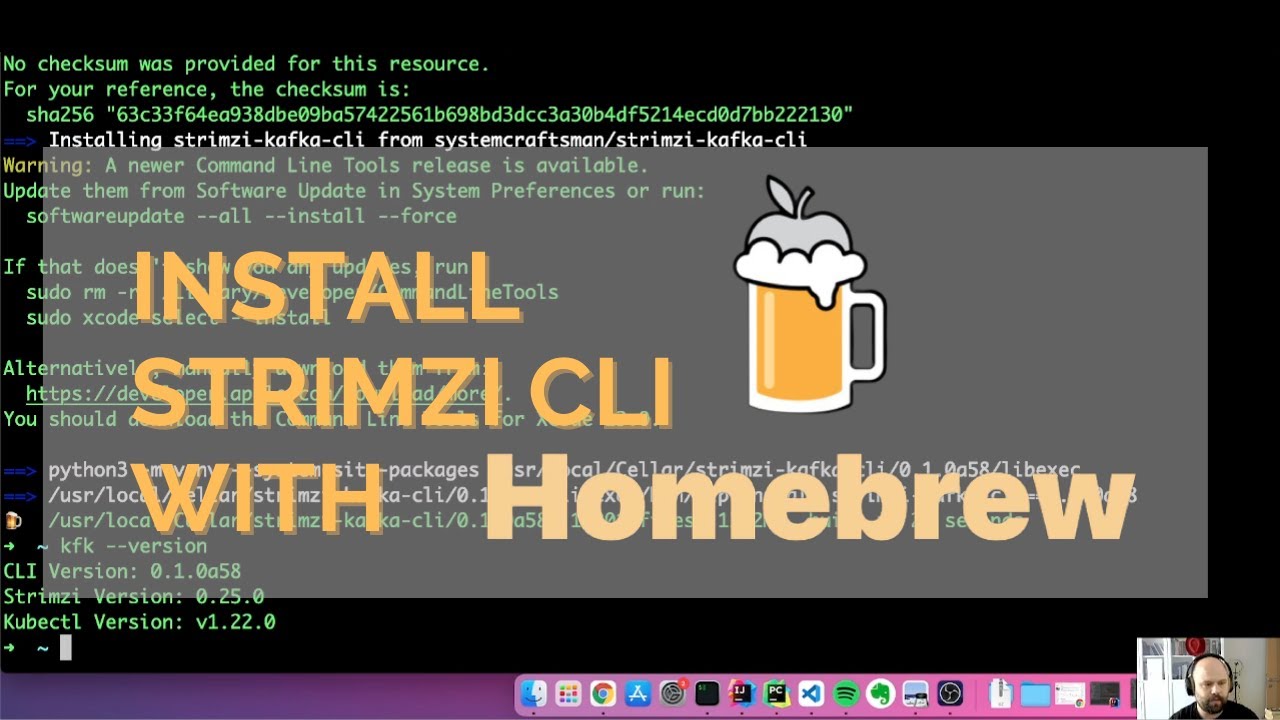Open the App Store dock icon
1280x720 pixels.
click(638, 693)
